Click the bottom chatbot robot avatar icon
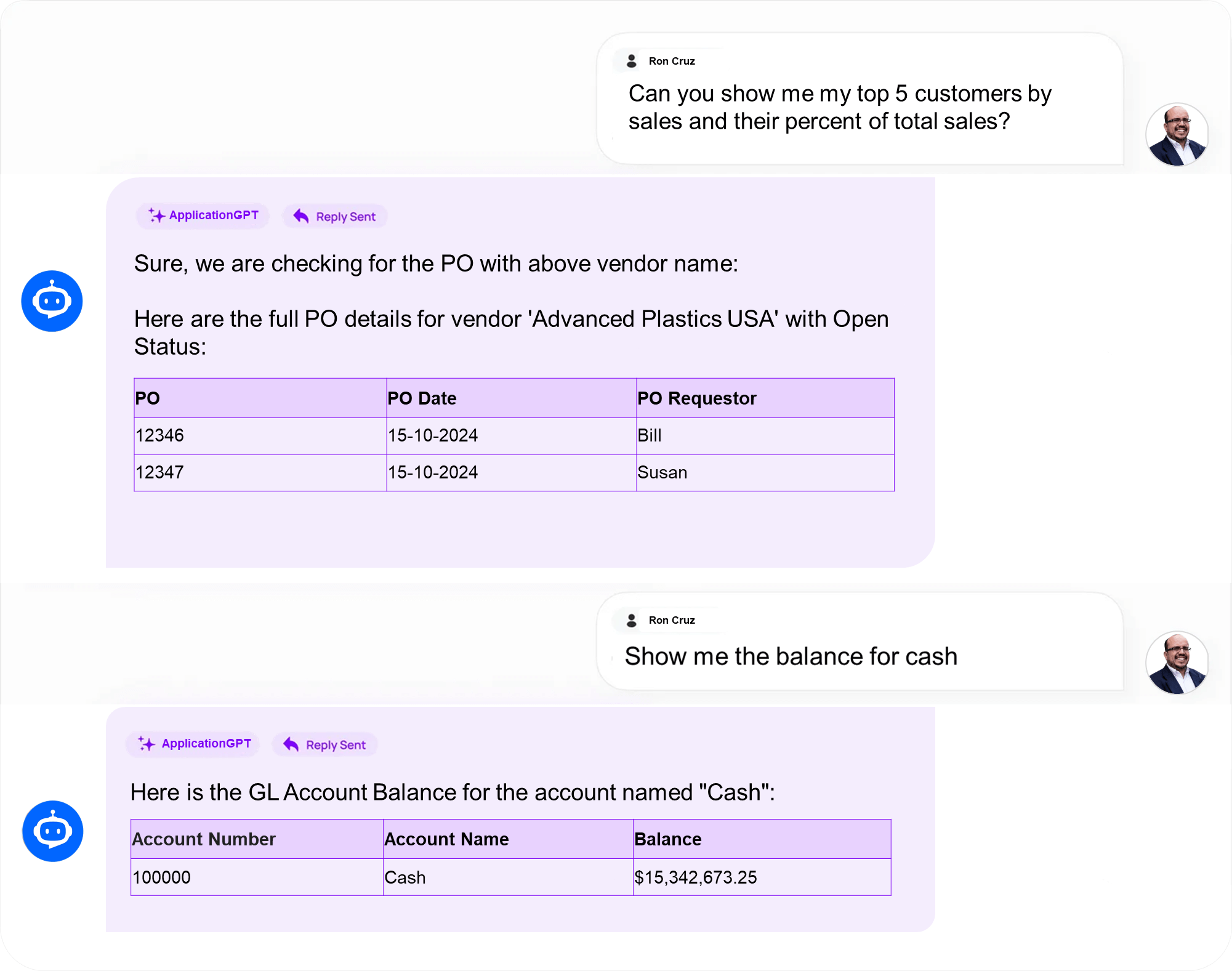 pyautogui.click(x=52, y=831)
